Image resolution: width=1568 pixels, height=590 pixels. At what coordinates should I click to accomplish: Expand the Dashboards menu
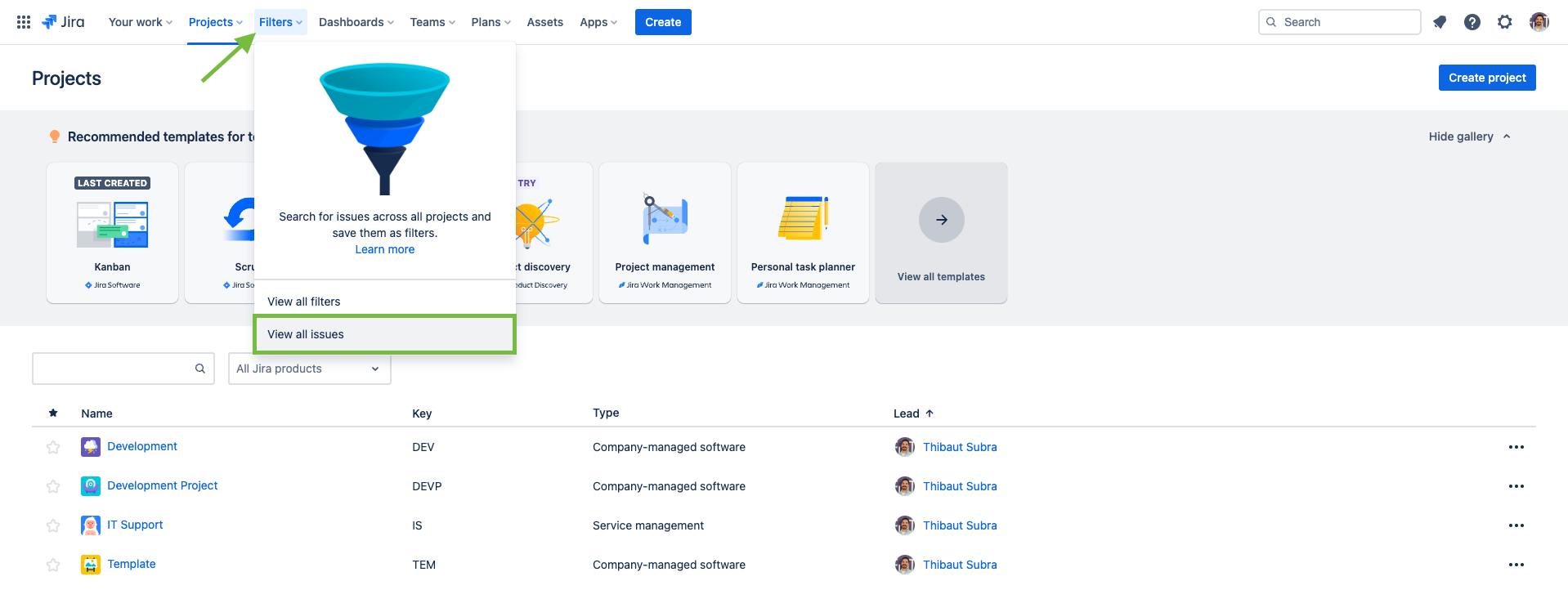[356, 22]
